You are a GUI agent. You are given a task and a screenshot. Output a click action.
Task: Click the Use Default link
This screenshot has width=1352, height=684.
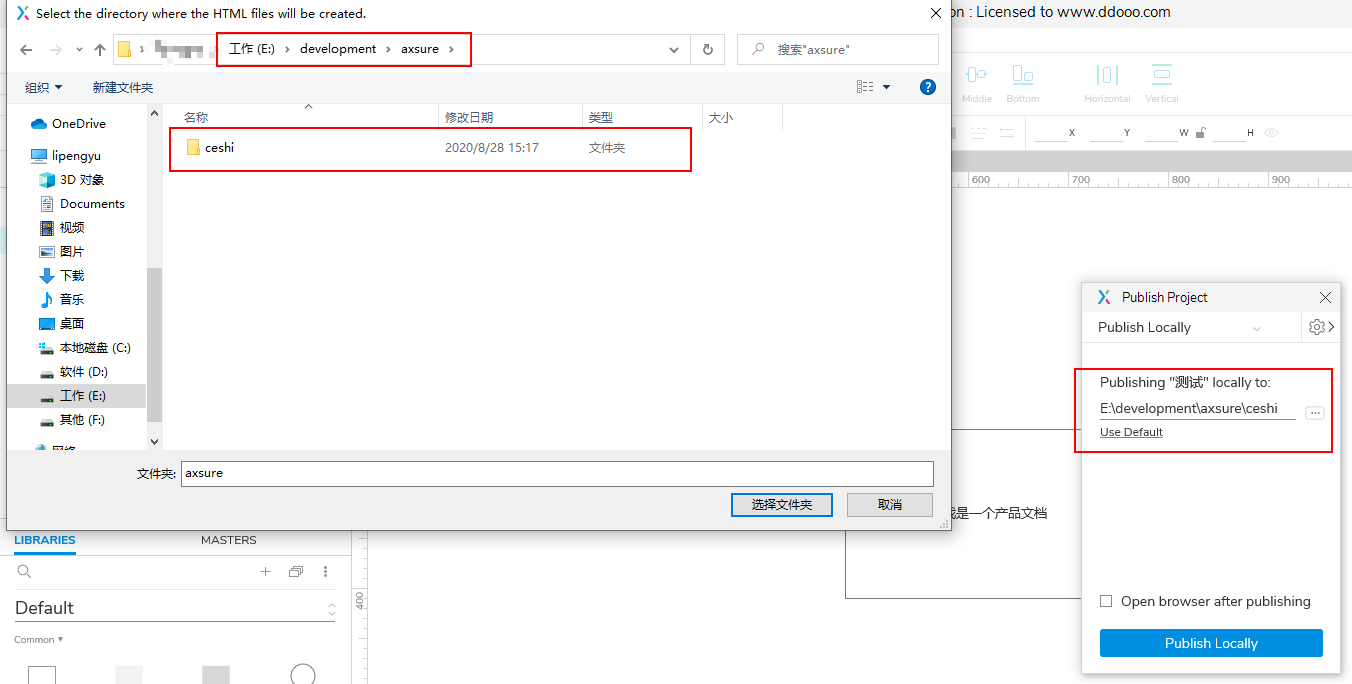tap(1130, 432)
